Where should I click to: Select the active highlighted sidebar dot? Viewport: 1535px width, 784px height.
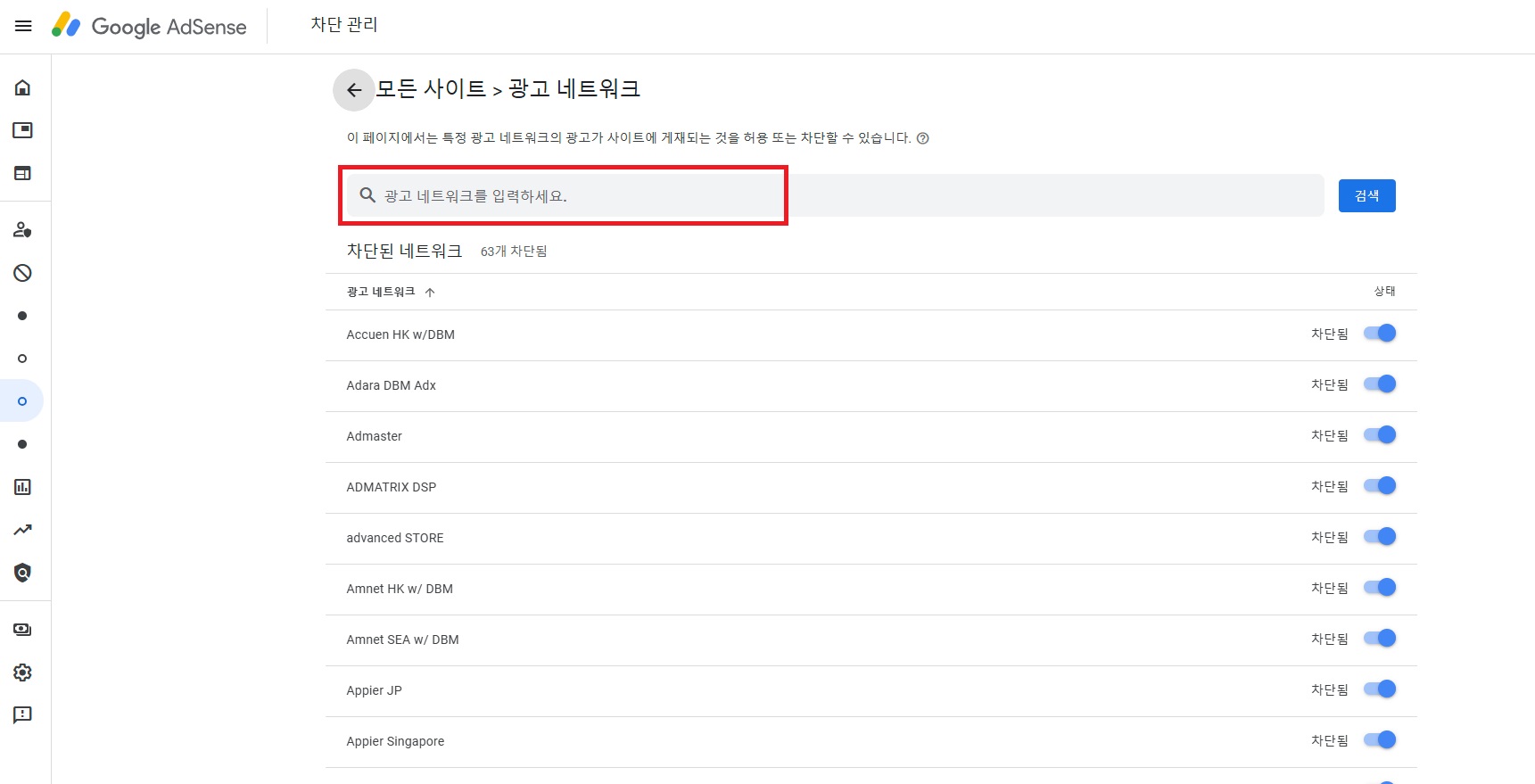coord(22,401)
